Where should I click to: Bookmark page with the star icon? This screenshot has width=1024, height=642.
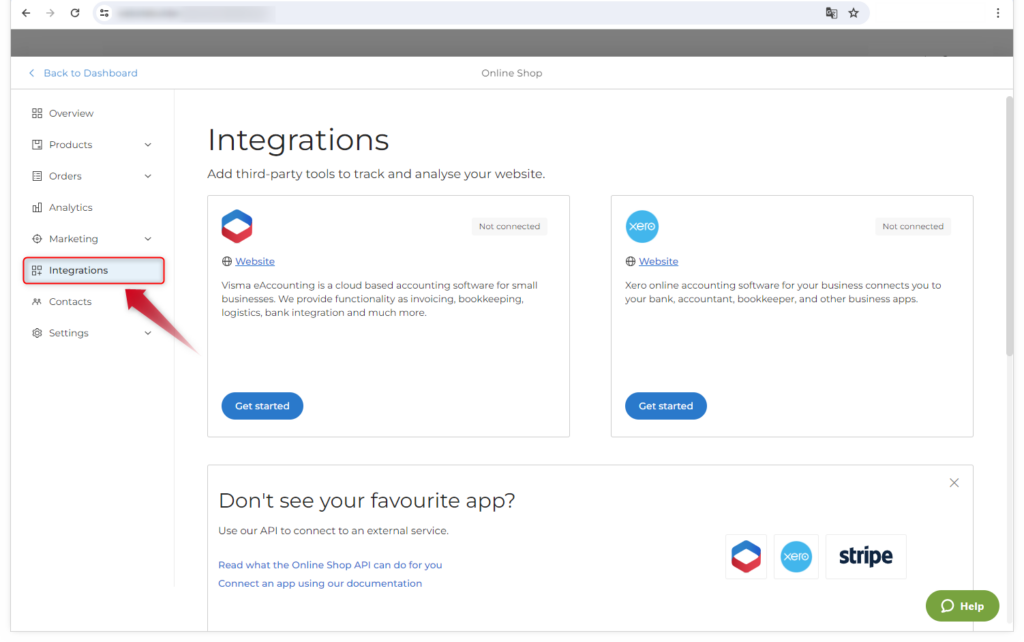click(853, 13)
